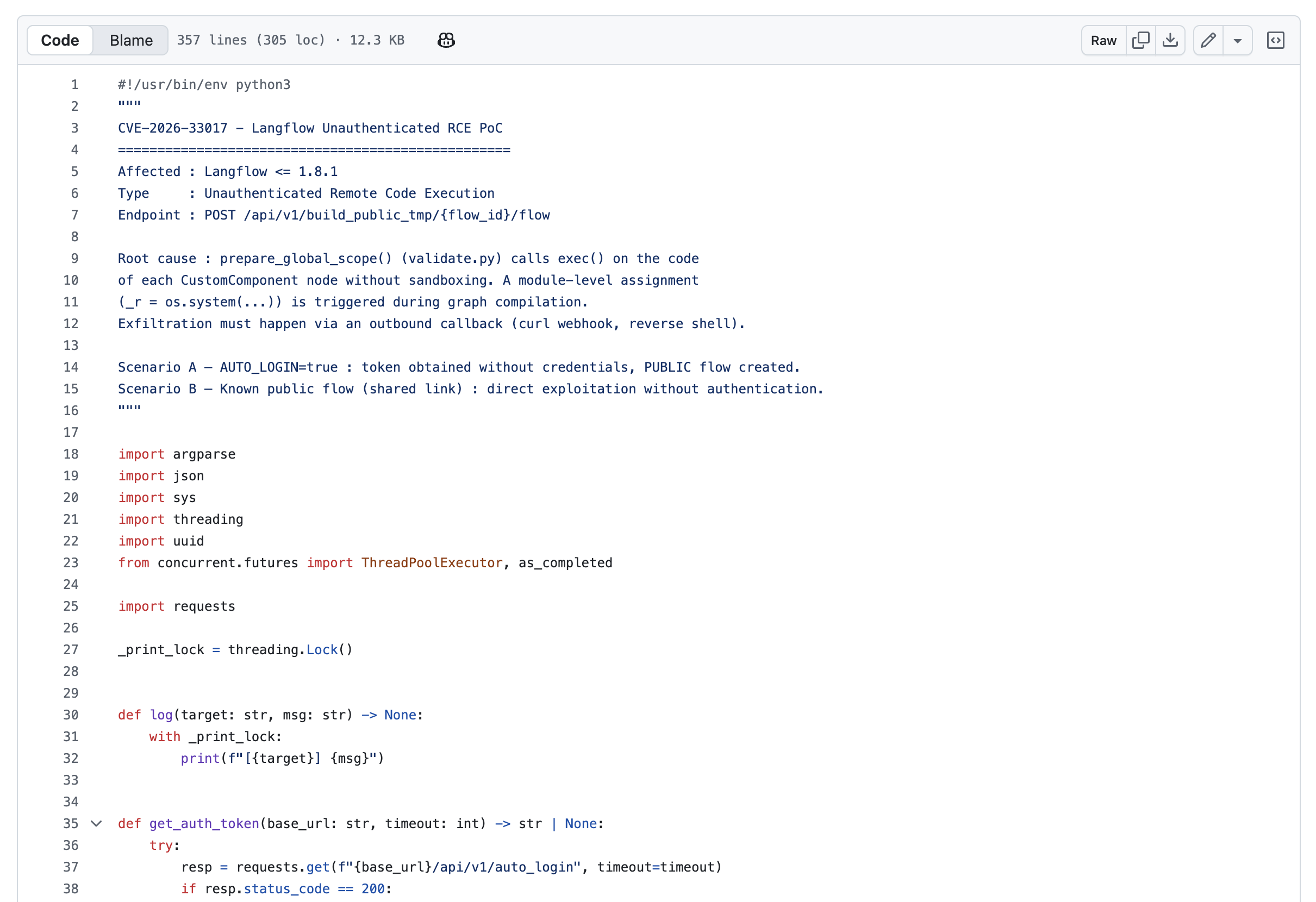Select line number 1
The image size is (1316, 902).
[x=74, y=85]
